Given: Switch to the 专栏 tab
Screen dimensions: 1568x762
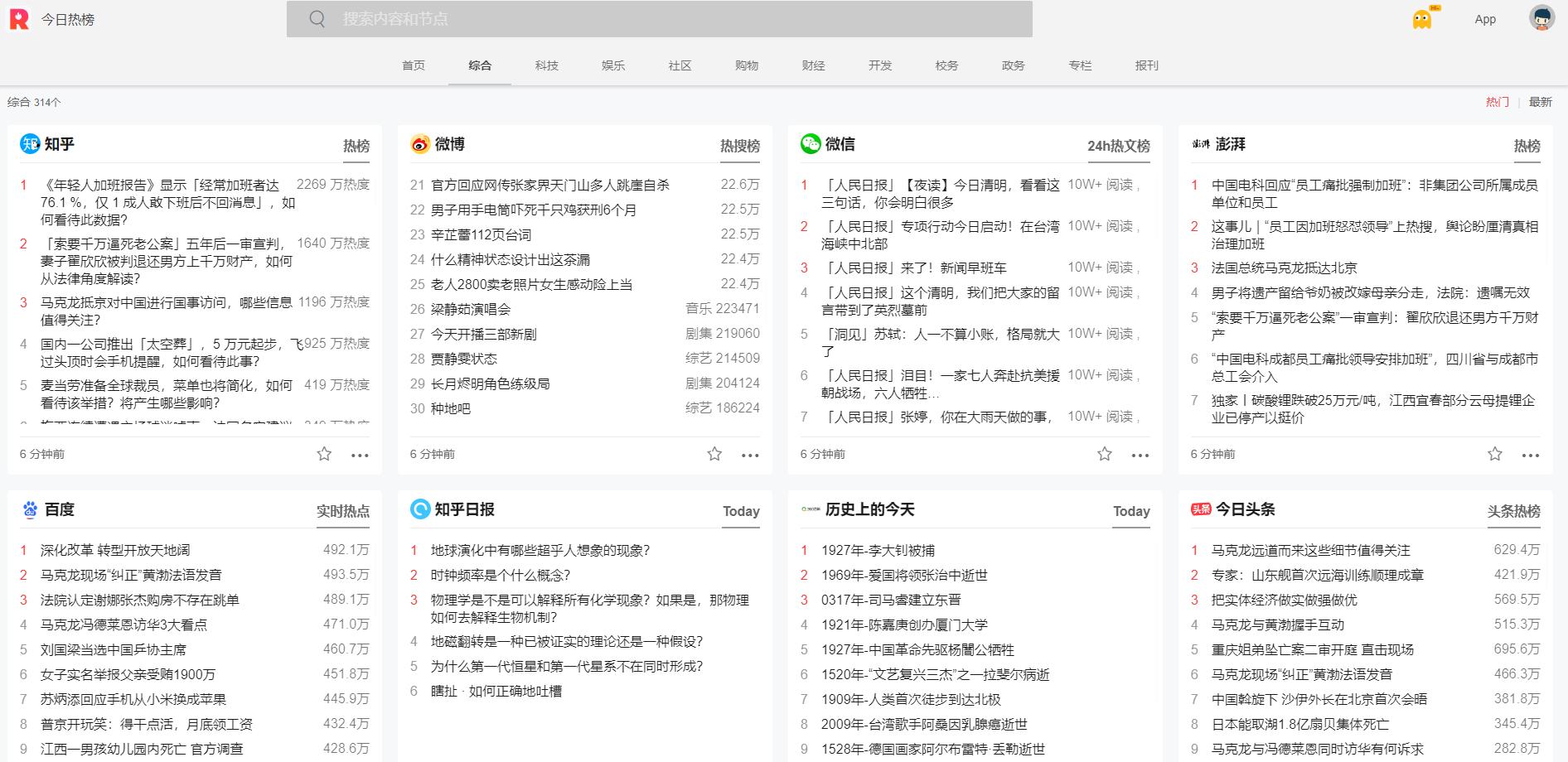Looking at the screenshot, I should tap(1080, 65).
